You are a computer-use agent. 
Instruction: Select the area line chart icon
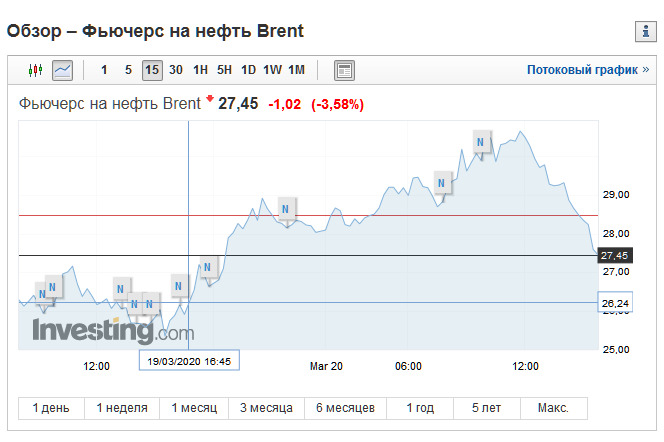coord(62,70)
